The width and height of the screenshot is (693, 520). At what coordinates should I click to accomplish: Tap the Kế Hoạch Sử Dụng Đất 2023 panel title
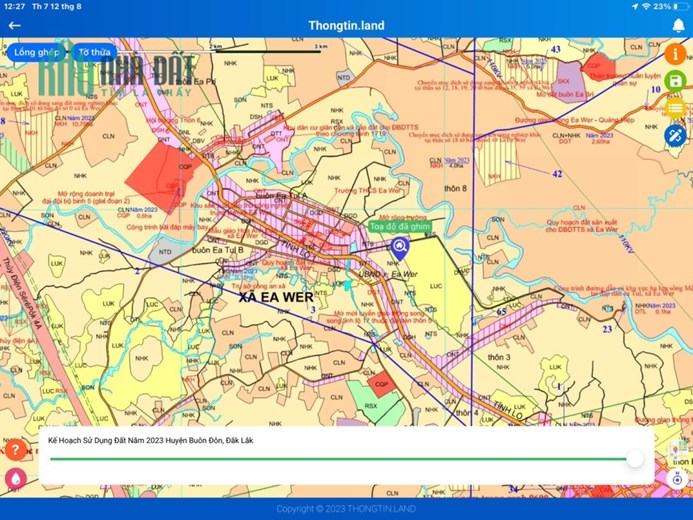click(151, 440)
